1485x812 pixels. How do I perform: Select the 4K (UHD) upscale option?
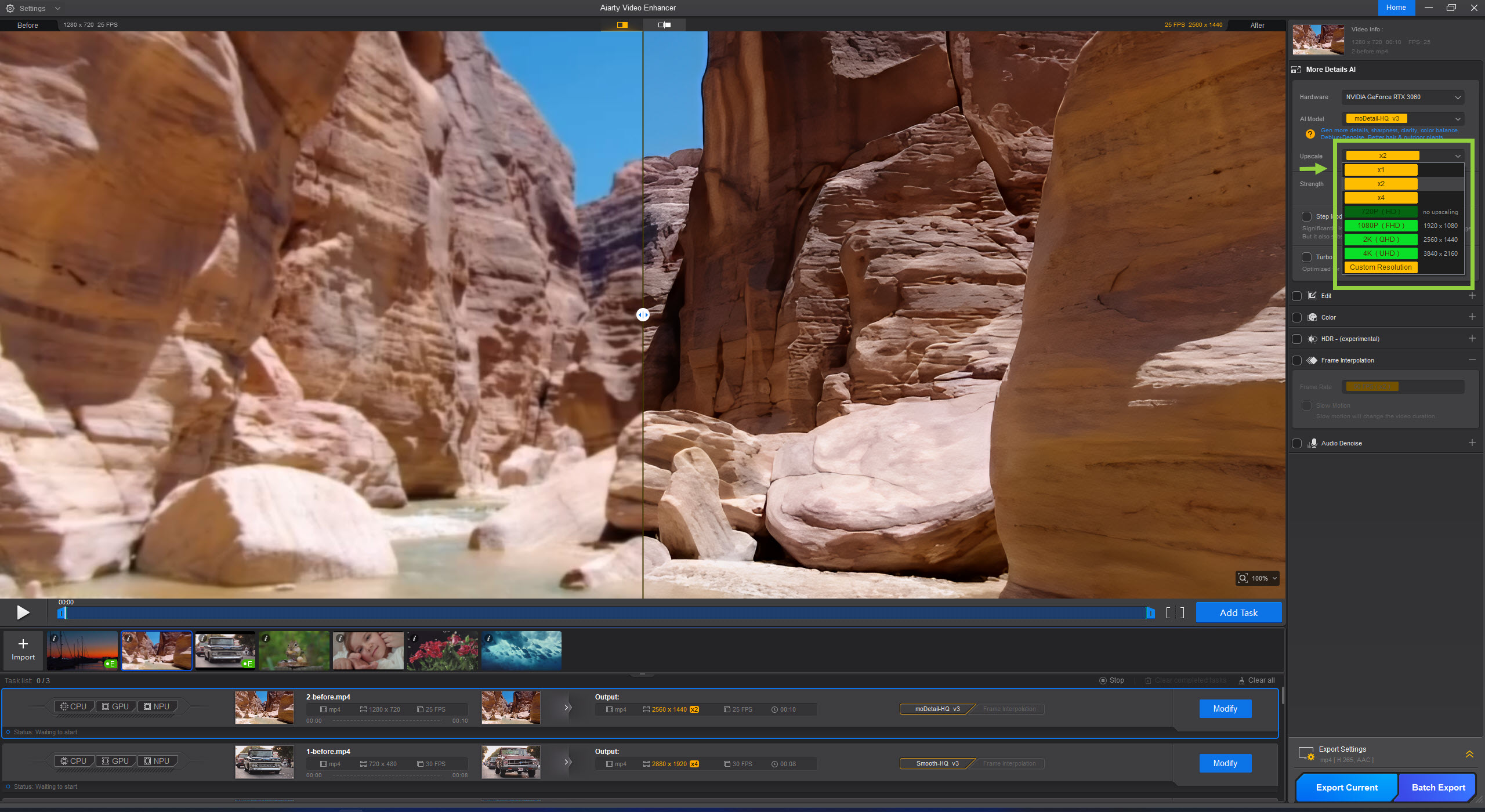coord(1381,253)
